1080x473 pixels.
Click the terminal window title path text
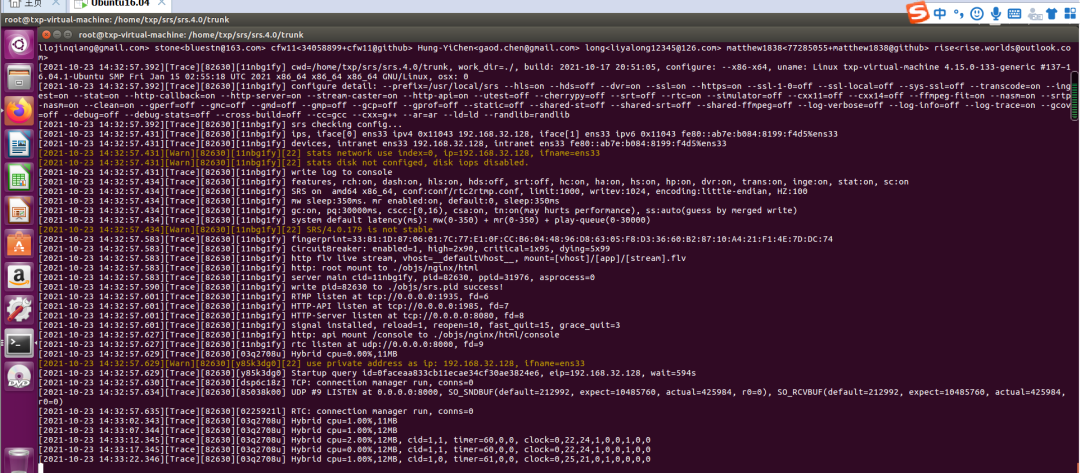(191, 34)
